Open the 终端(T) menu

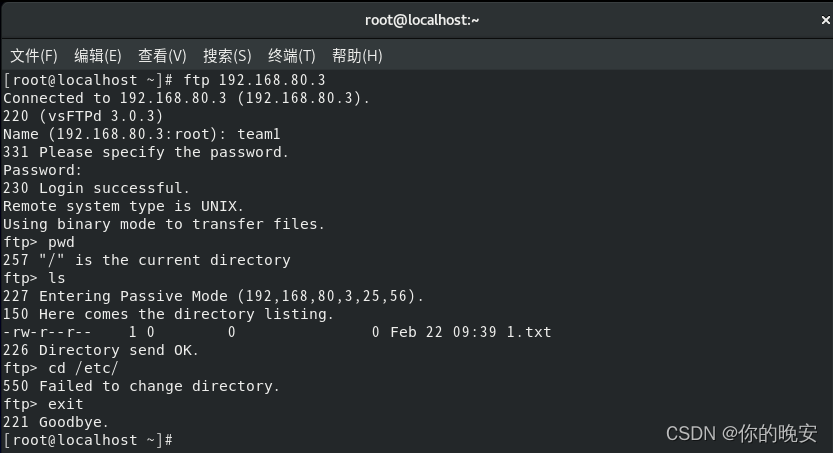tap(292, 55)
